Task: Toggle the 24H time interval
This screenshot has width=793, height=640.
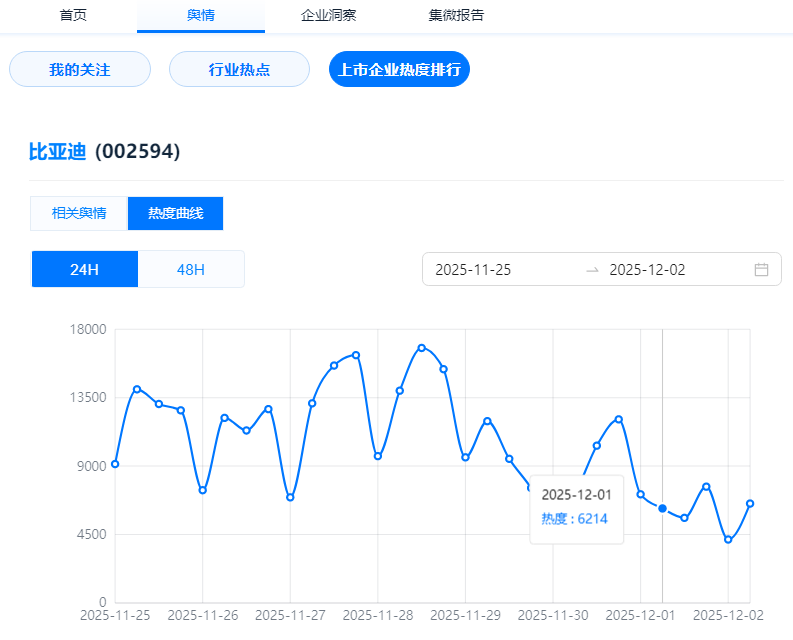Action: pyautogui.click(x=84, y=269)
